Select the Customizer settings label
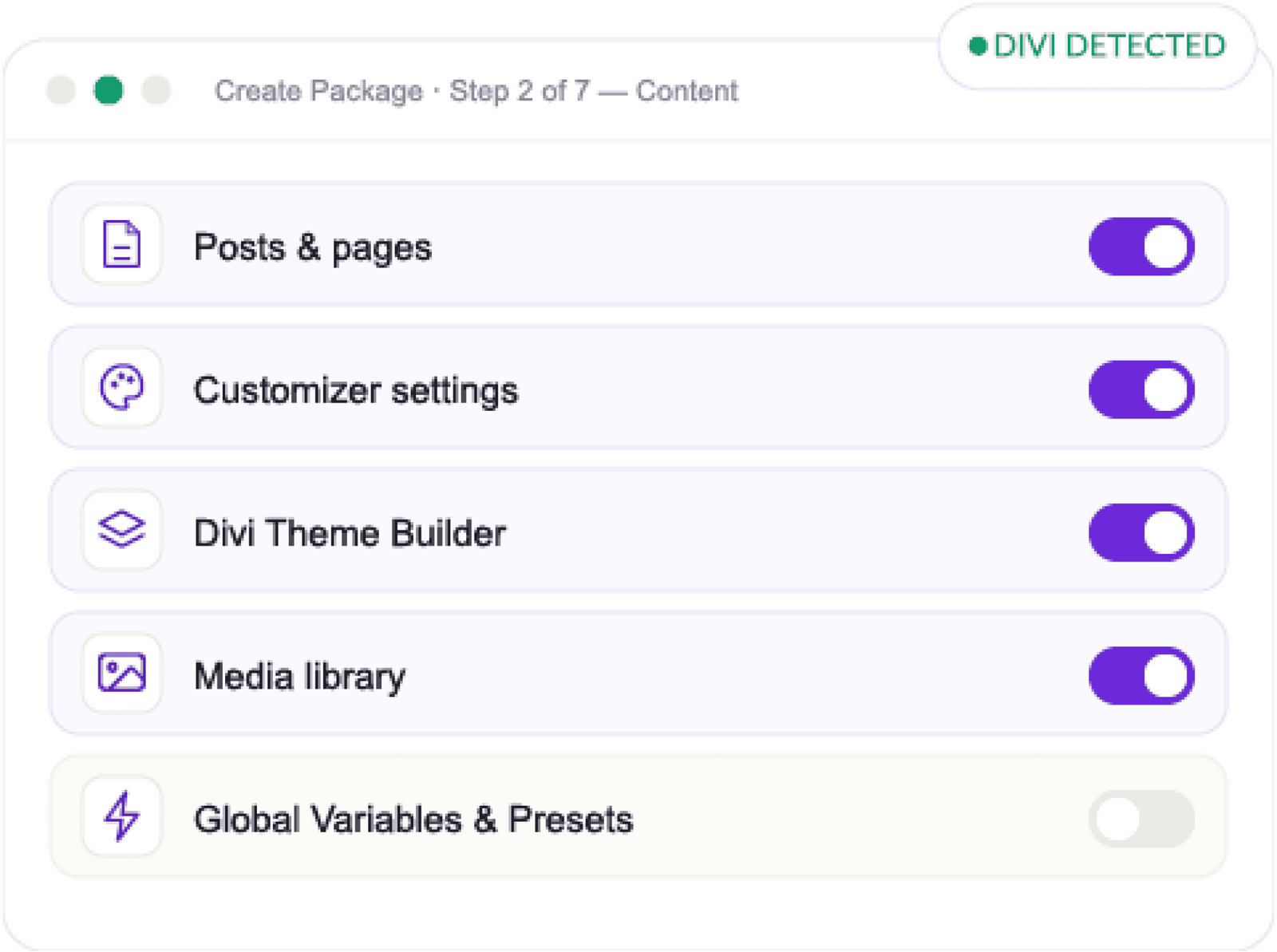 click(x=356, y=390)
